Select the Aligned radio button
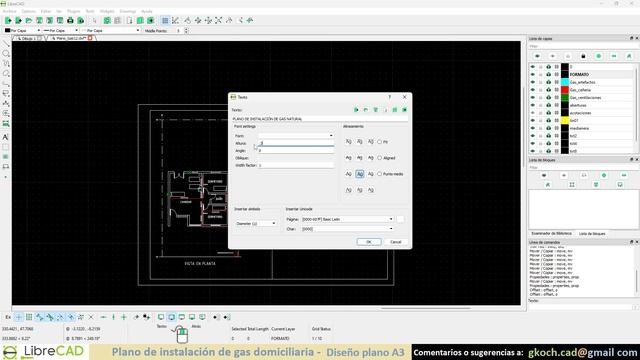This screenshot has height=360, width=640. pyautogui.click(x=380, y=158)
